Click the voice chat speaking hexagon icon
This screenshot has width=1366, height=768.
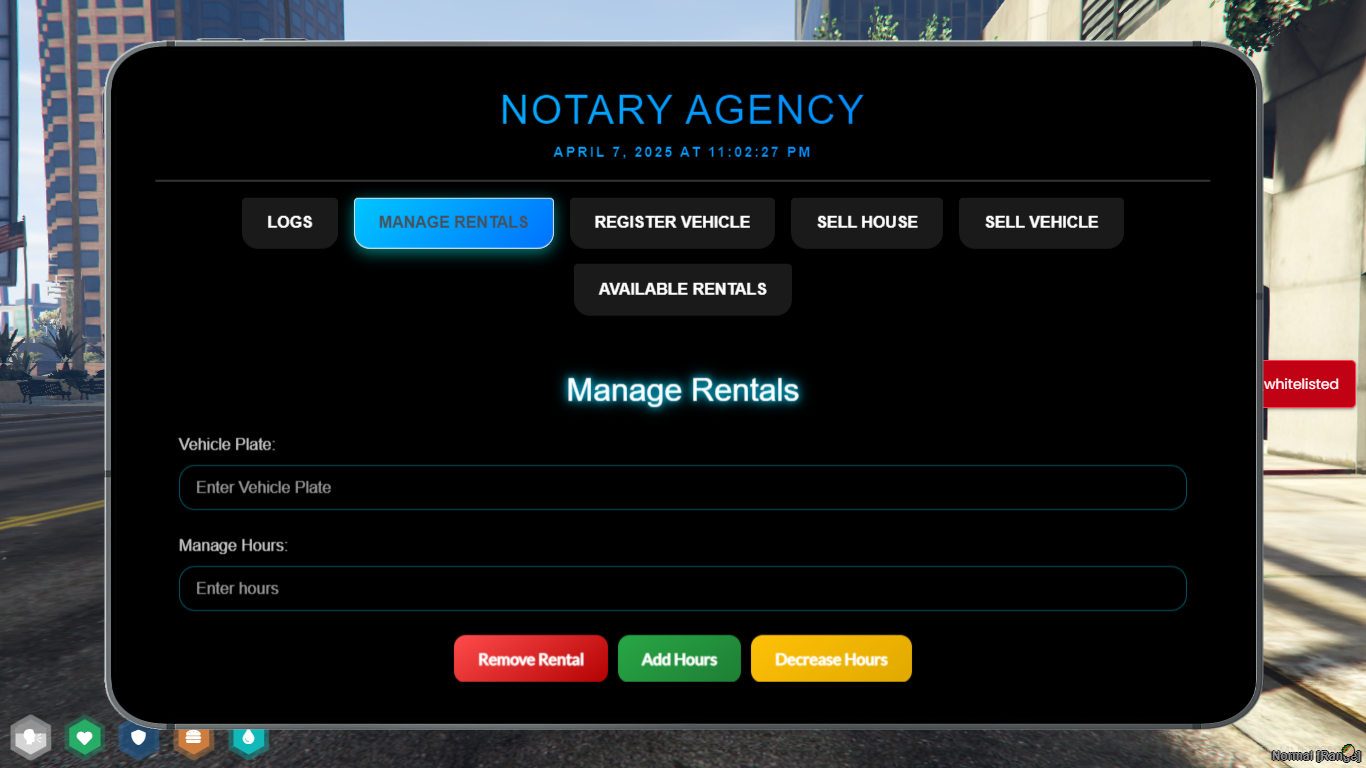pos(31,739)
